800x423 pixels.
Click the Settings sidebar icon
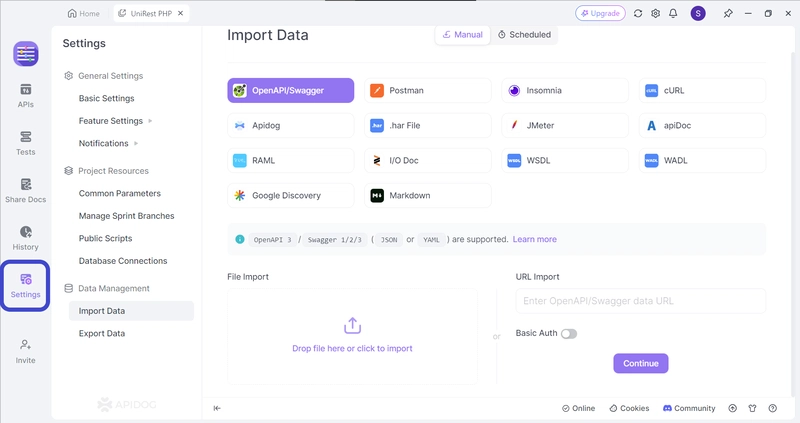coord(26,286)
